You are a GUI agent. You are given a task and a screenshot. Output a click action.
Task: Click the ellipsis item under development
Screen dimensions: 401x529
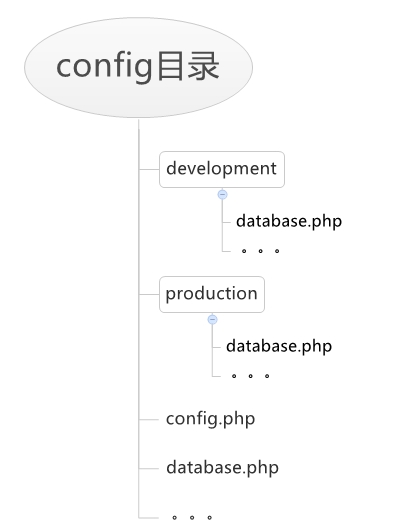click(x=260, y=251)
